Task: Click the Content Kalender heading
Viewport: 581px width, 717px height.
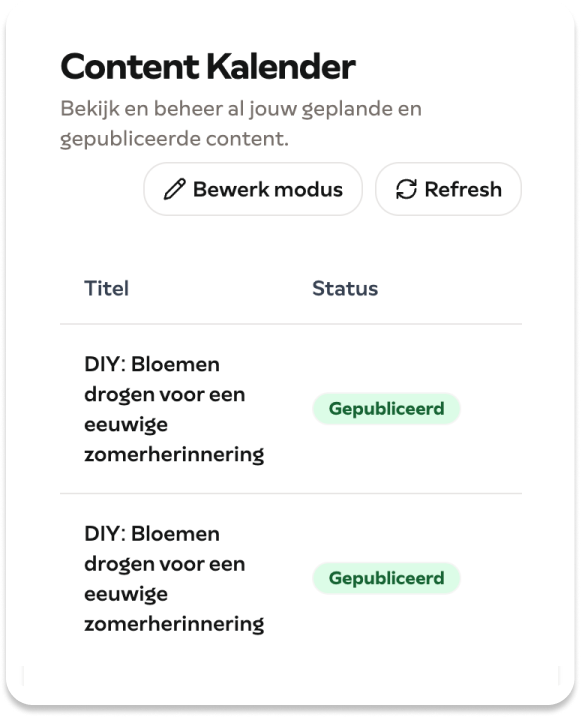Action: click(x=208, y=67)
